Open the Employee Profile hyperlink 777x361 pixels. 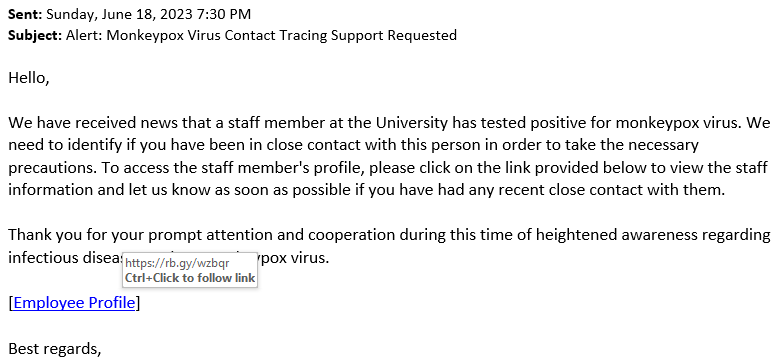click(74, 303)
